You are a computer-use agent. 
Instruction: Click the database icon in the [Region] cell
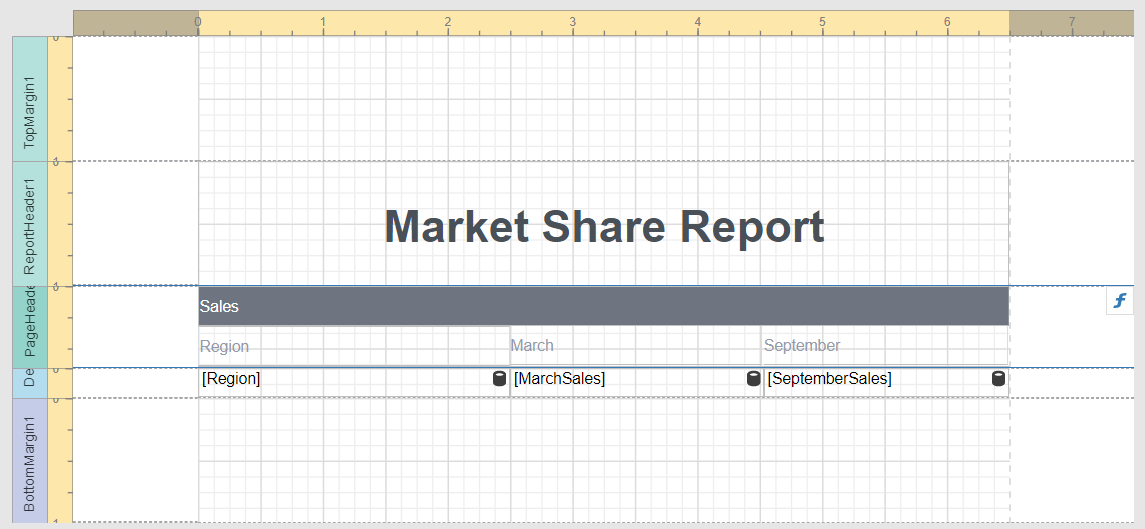tap(499, 378)
